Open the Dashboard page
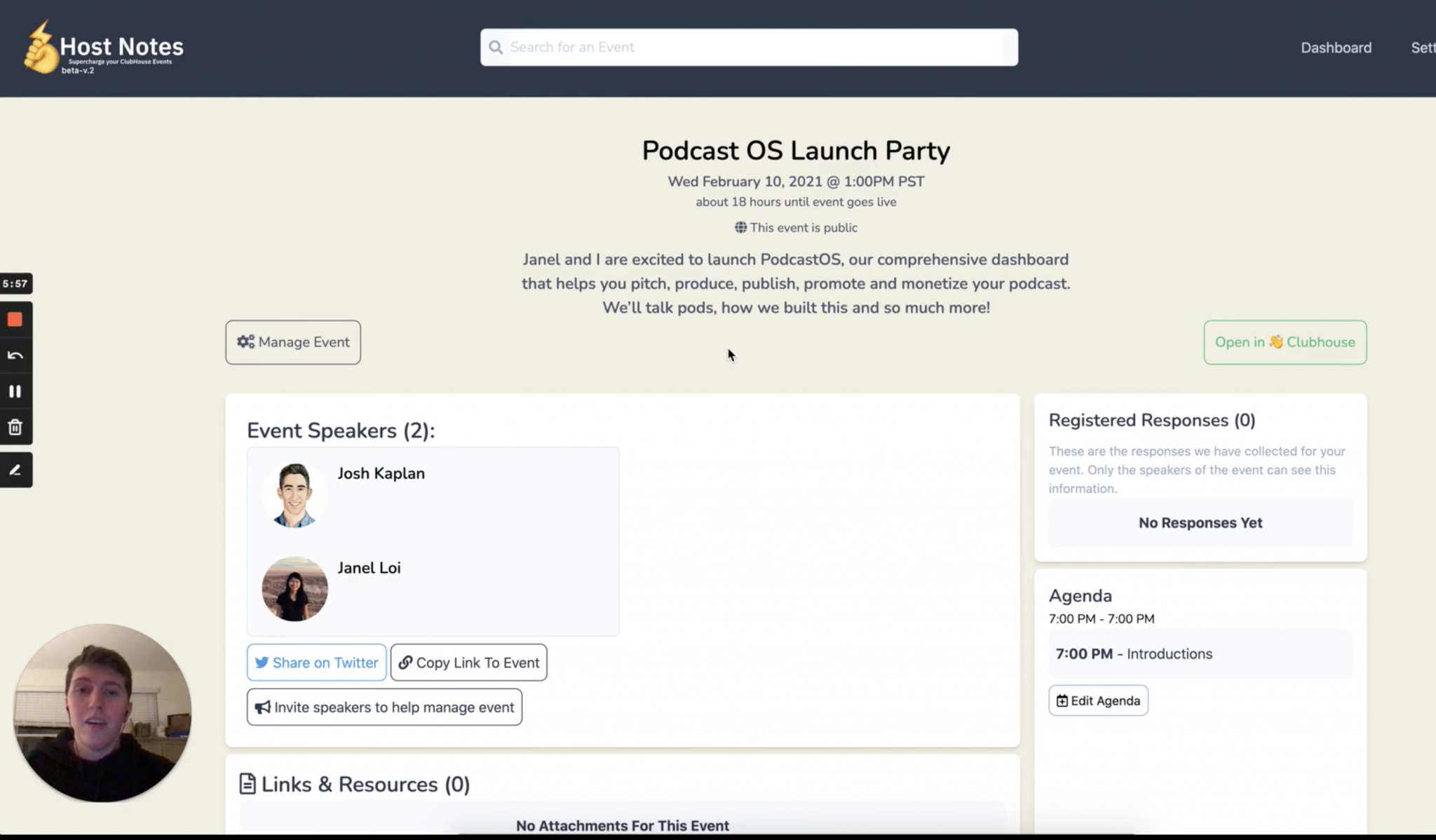Image resolution: width=1436 pixels, height=840 pixels. (1336, 48)
